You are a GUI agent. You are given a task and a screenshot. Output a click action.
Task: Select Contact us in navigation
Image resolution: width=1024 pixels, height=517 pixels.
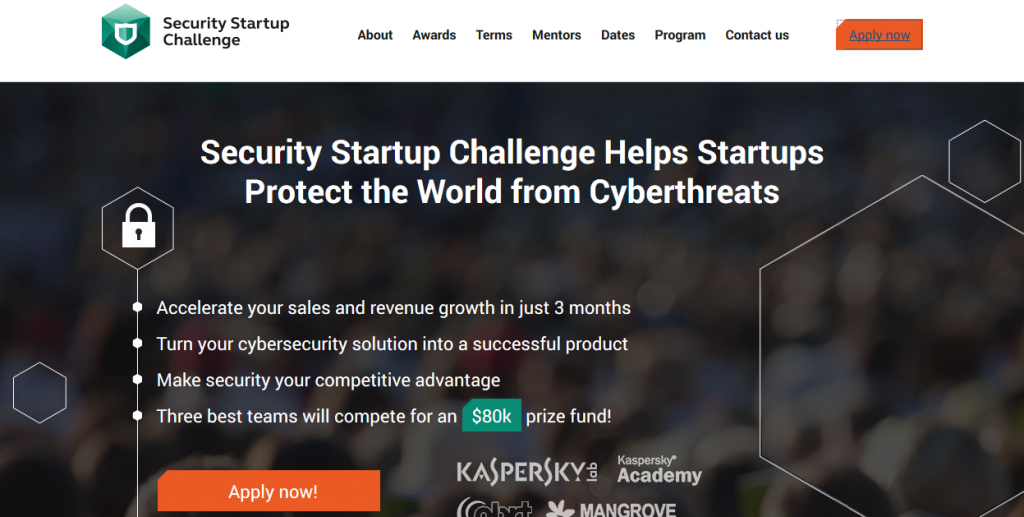757,35
